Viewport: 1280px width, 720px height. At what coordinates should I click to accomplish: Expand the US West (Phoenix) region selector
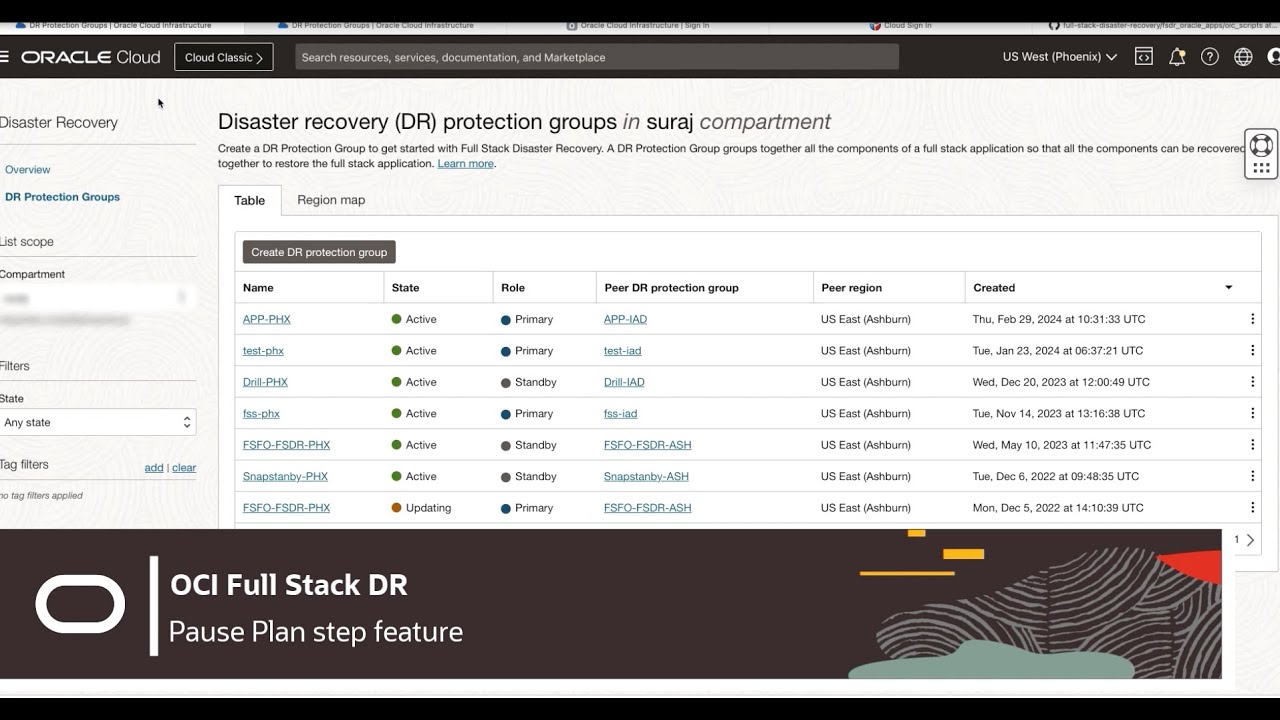tap(1060, 57)
